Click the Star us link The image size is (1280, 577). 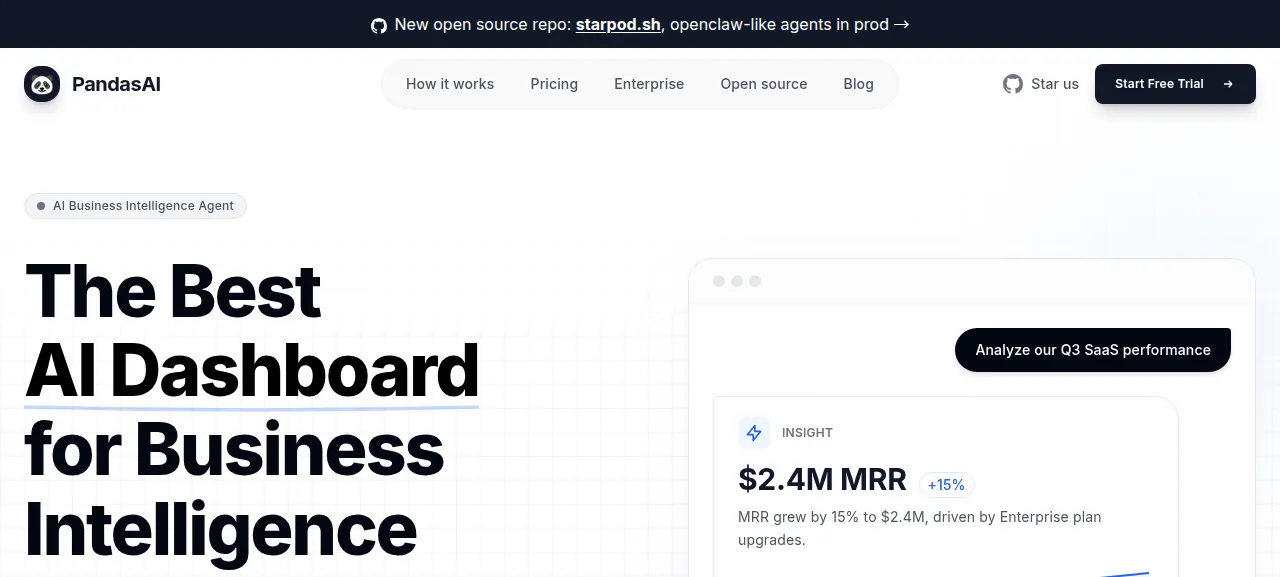tap(1041, 84)
